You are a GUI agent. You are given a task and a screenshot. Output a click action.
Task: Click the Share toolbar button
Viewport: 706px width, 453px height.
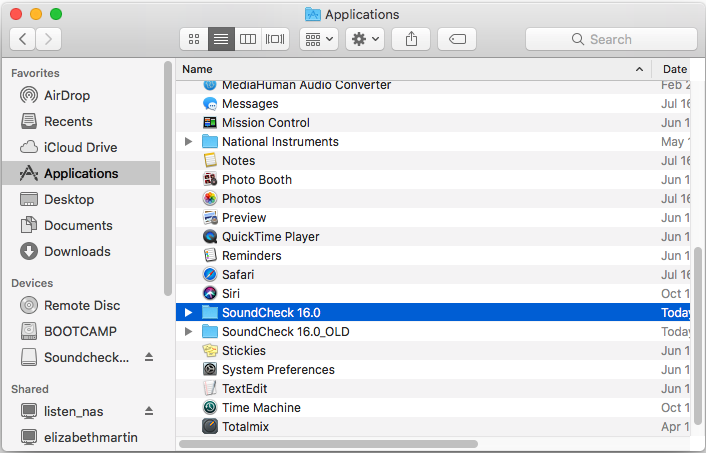(x=411, y=39)
